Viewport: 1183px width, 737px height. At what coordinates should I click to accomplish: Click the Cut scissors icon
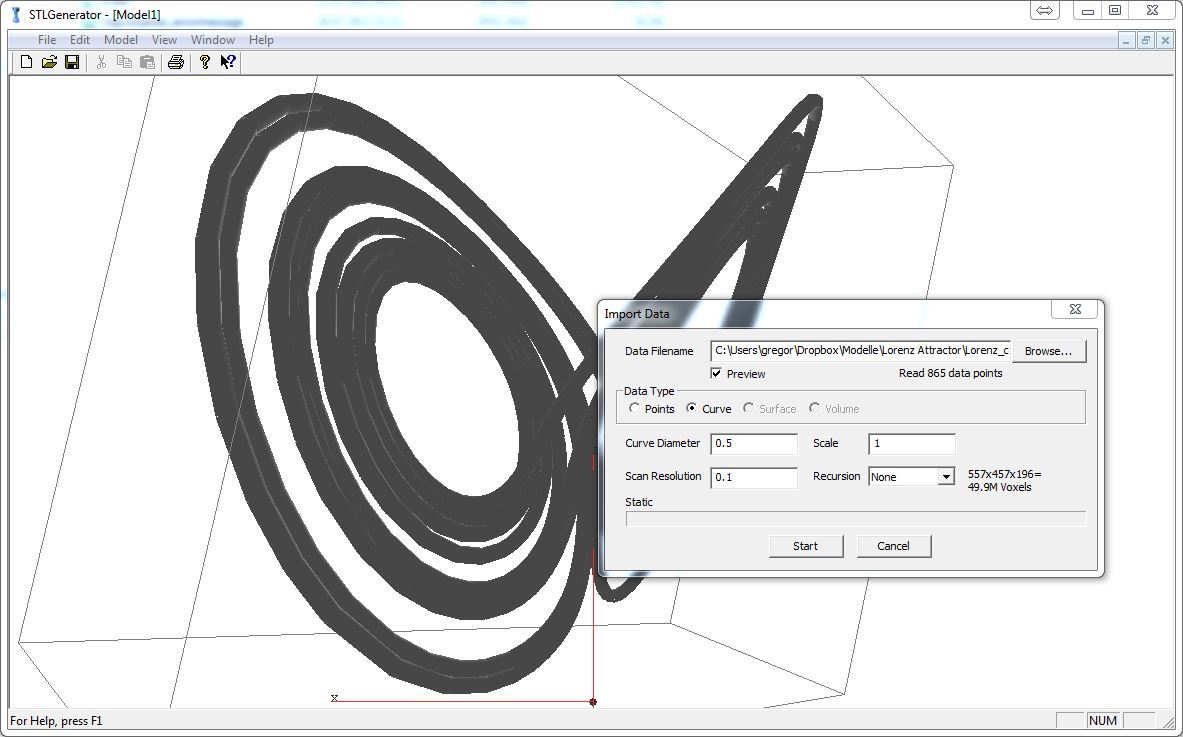tap(101, 62)
